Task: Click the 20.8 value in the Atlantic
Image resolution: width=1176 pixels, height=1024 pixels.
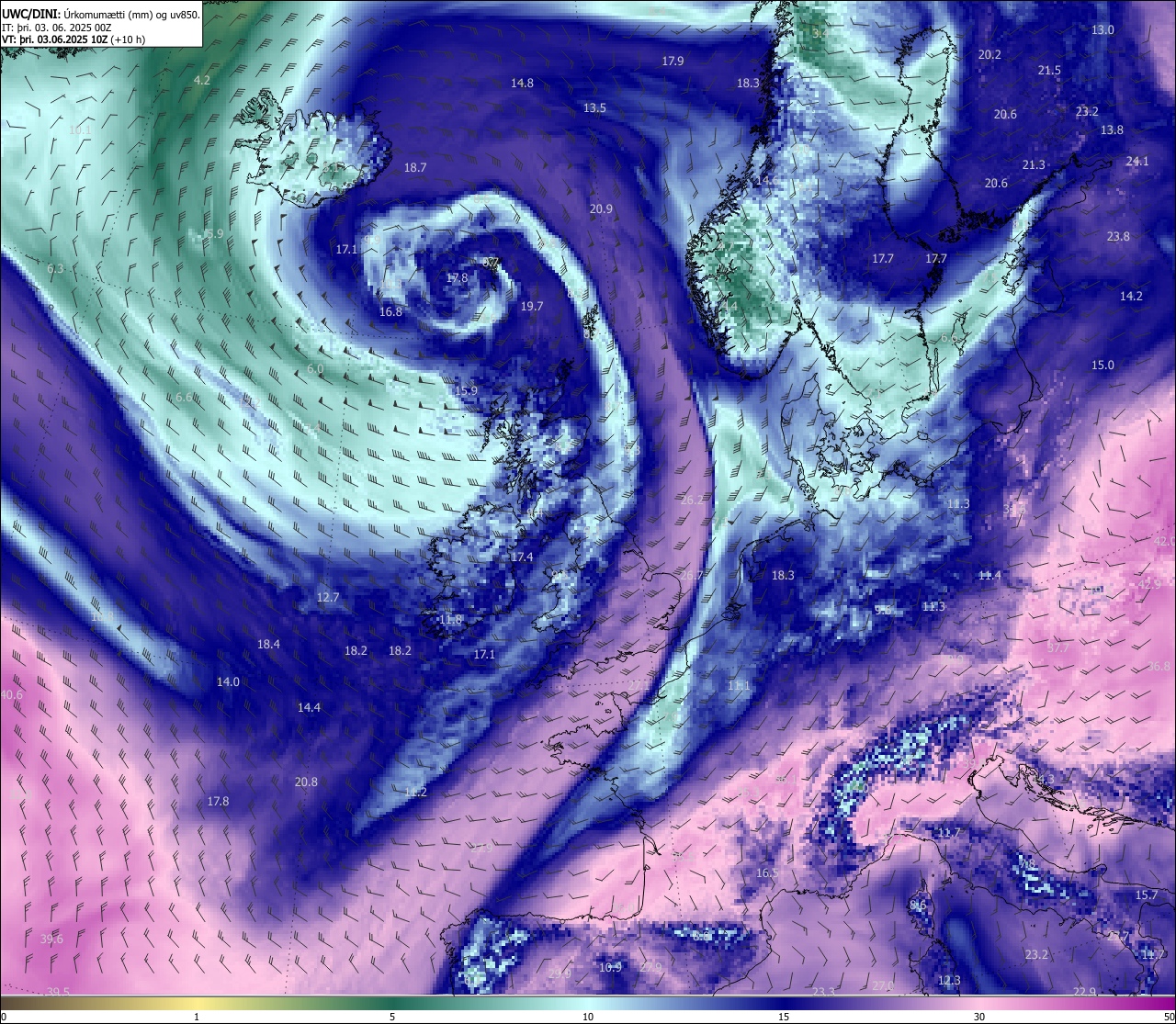Action: coord(306,782)
